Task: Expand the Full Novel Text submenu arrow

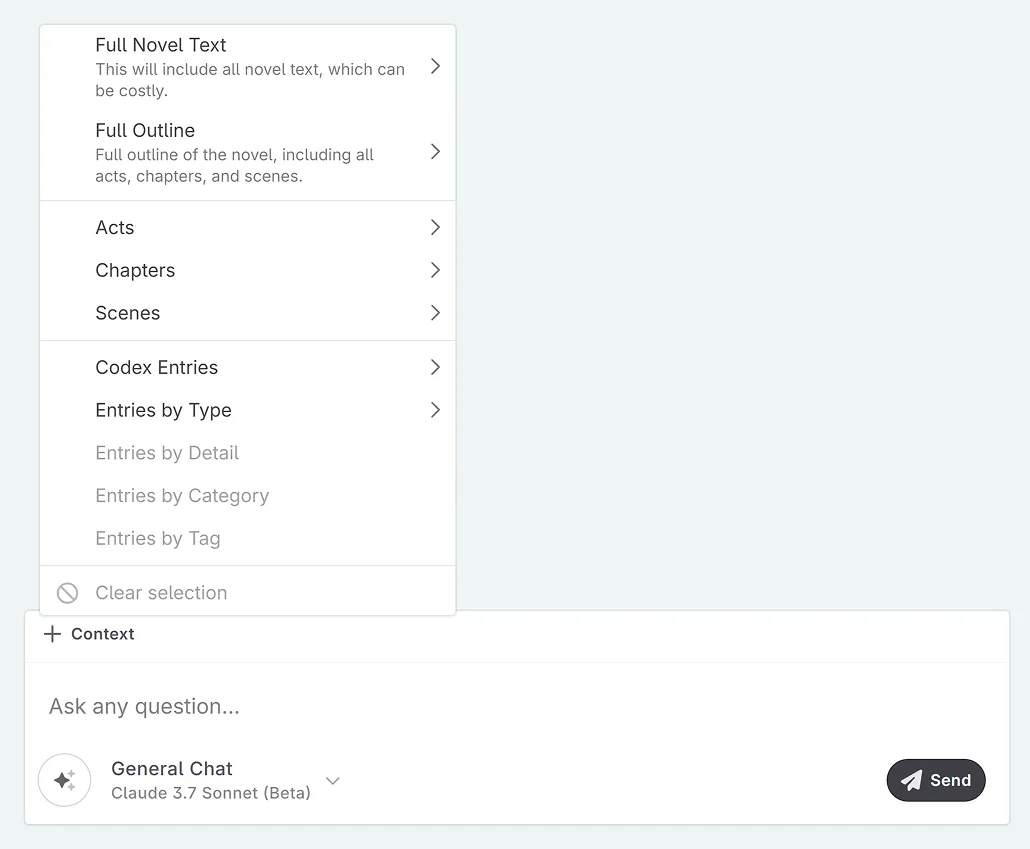Action: point(435,66)
